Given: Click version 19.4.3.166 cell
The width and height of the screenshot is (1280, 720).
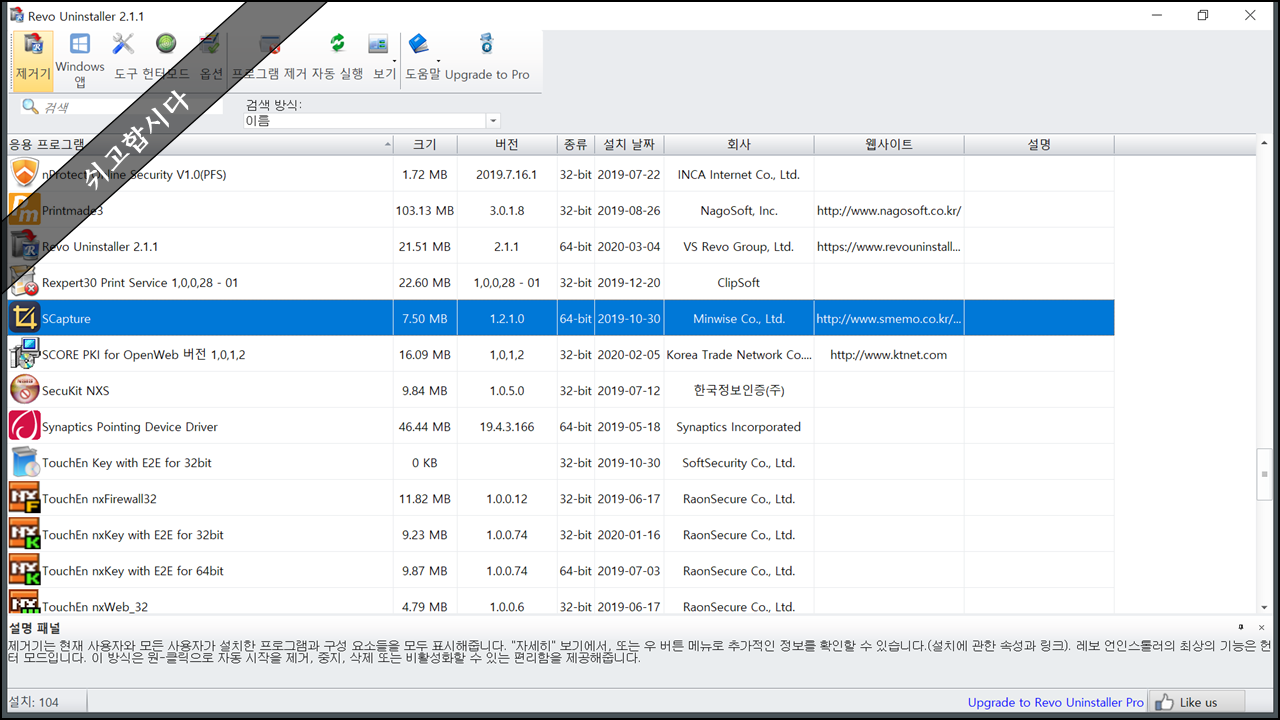Looking at the screenshot, I should (507, 427).
